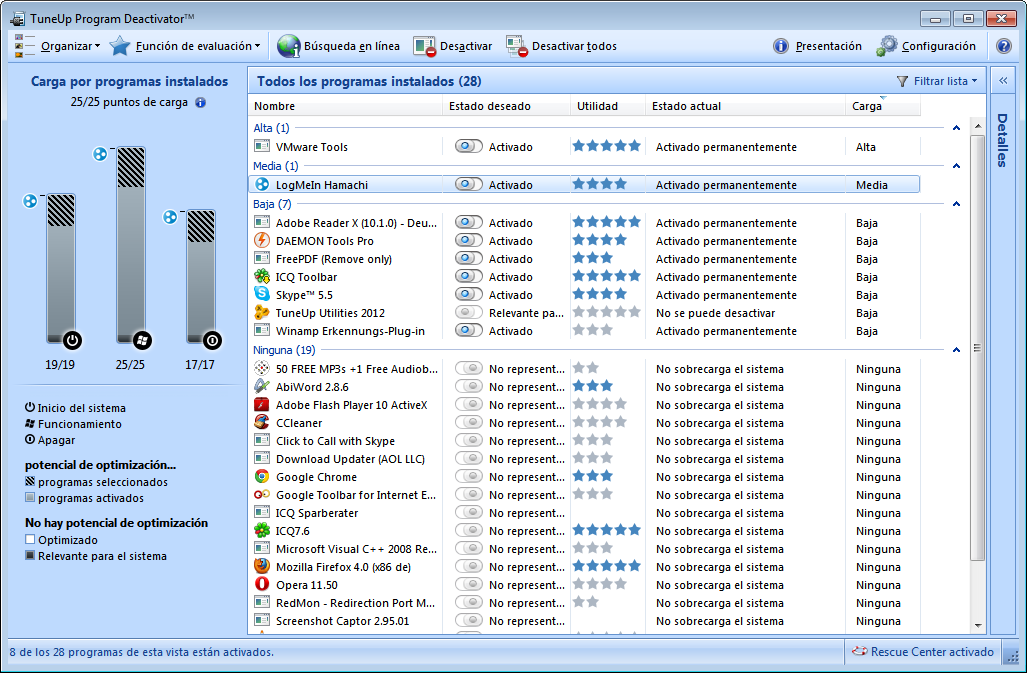The width and height of the screenshot is (1027, 673).
Task: Click the Búsqueda en línea globe icon
Action: pyautogui.click(x=288, y=46)
